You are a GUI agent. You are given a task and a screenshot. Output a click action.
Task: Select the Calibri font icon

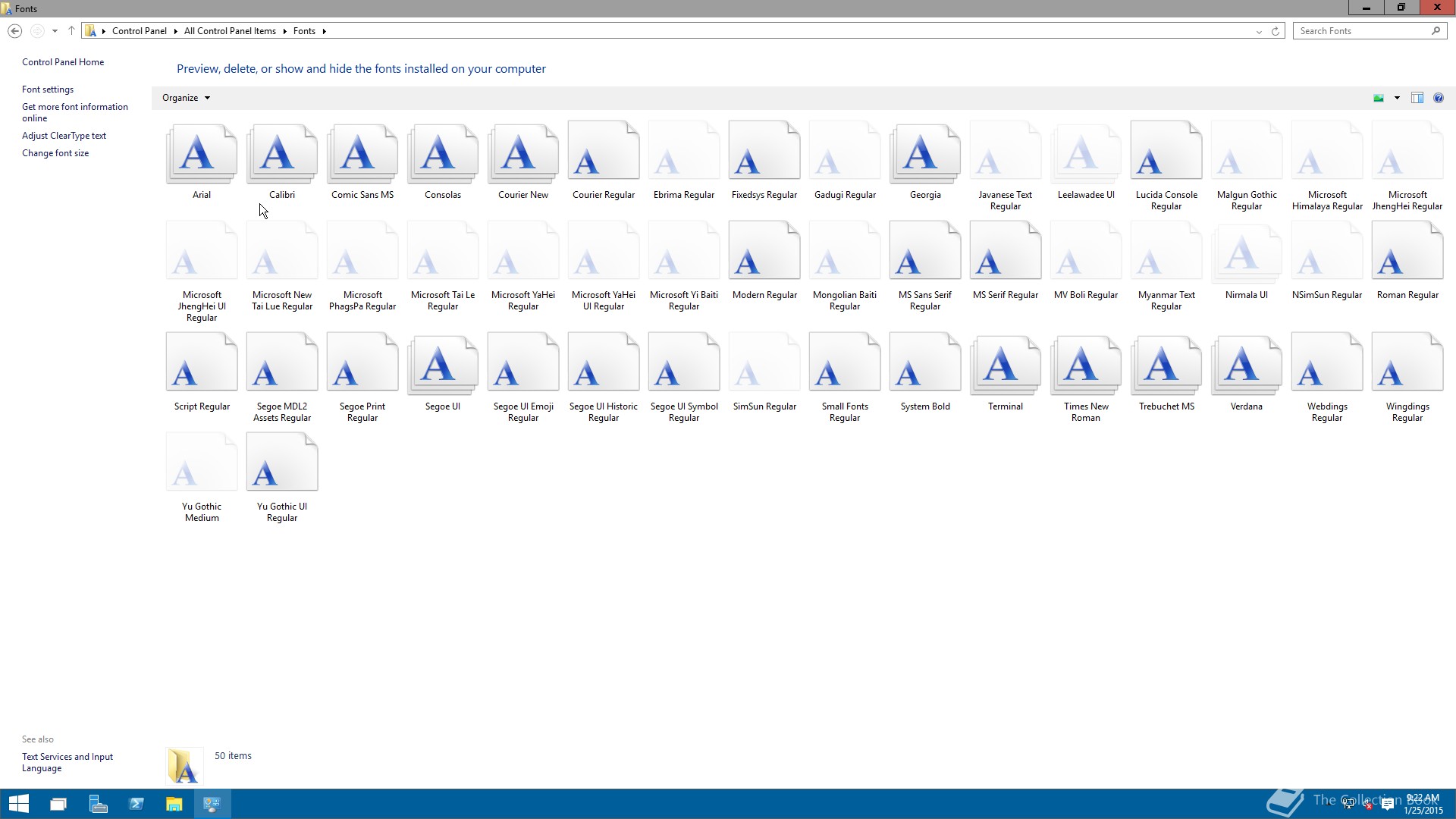coord(282,154)
